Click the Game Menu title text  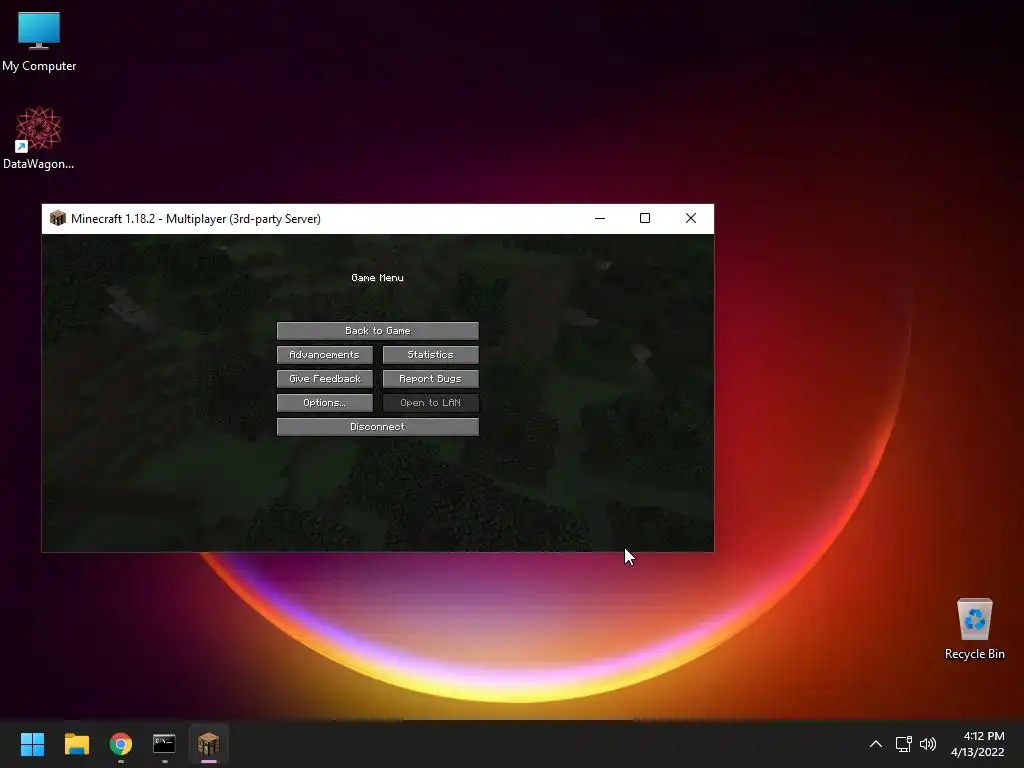tap(377, 278)
